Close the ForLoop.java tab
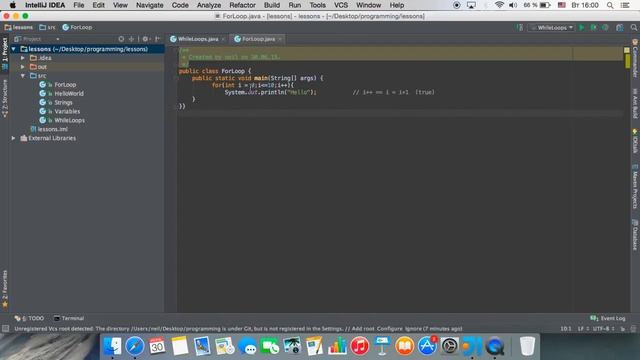The height and width of the screenshot is (360, 640). (280, 39)
